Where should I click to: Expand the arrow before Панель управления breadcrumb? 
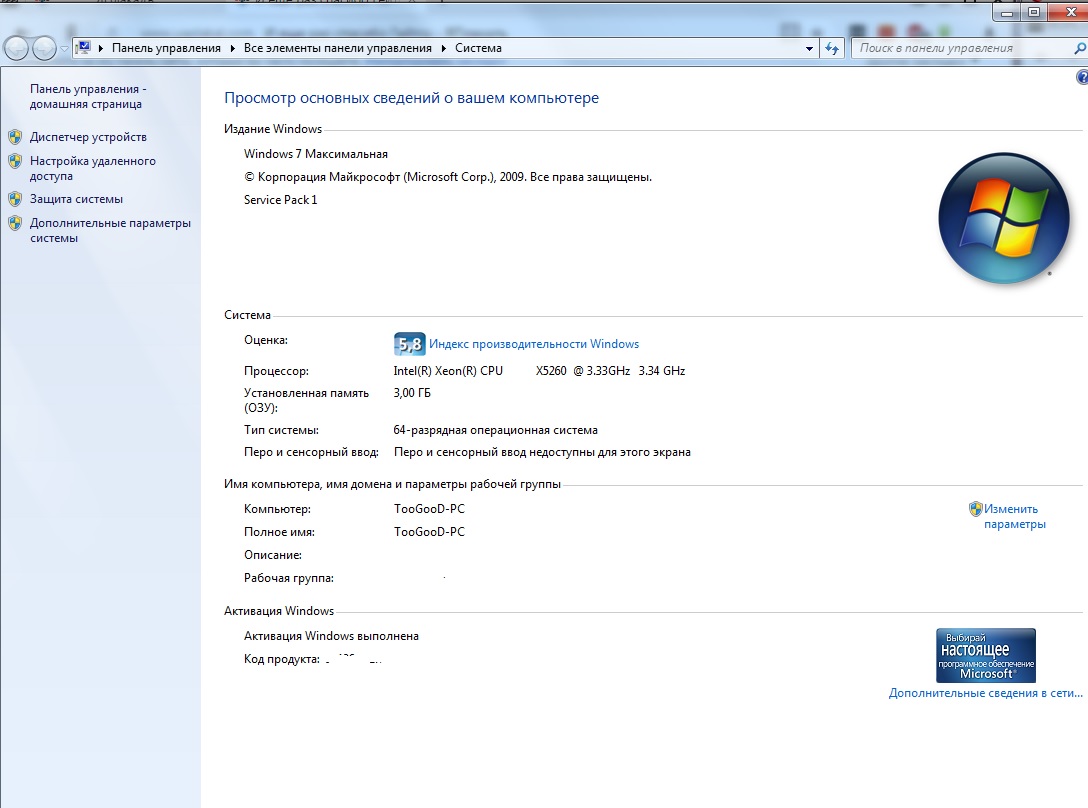click(101, 48)
